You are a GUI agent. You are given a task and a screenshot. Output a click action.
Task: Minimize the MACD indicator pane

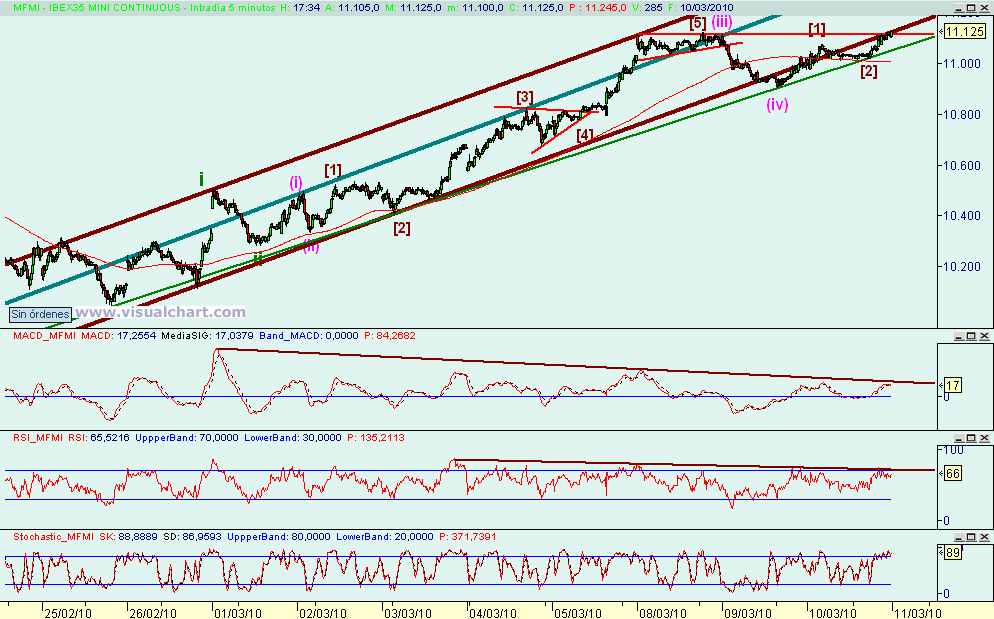pyautogui.click(x=959, y=336)
